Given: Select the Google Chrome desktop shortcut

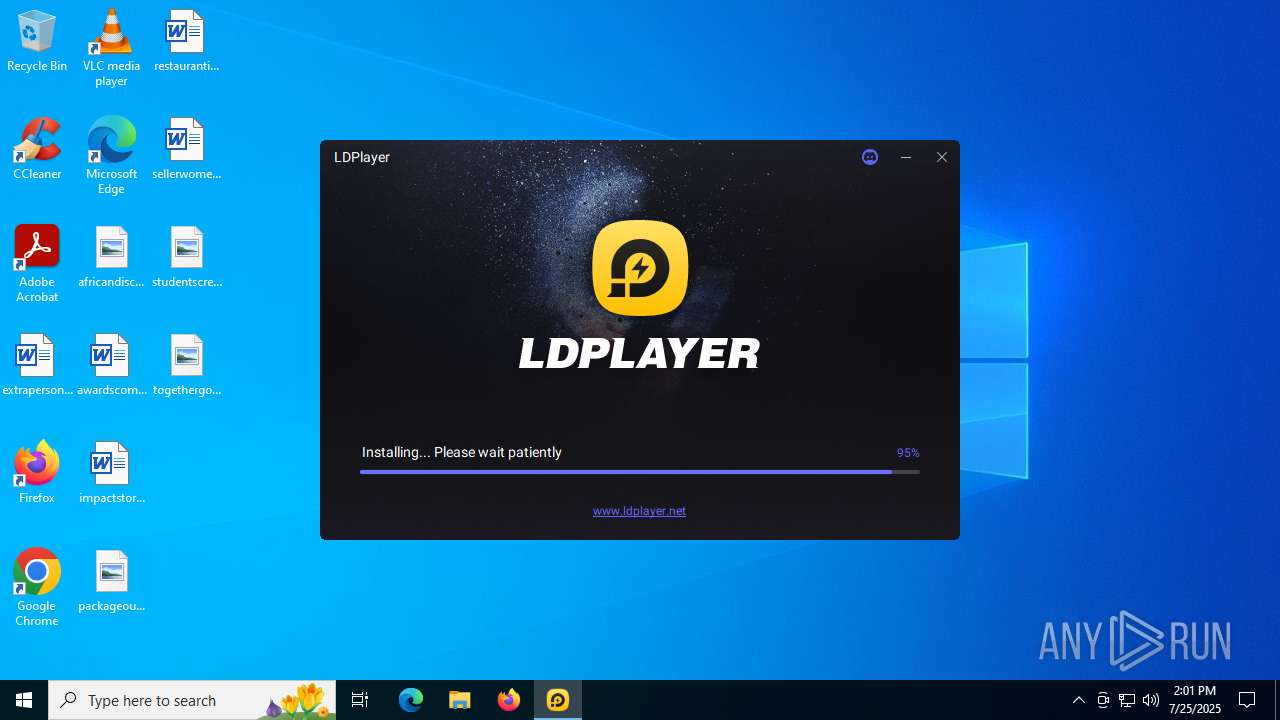Looking at the screenshot, I should coord(37,588).
